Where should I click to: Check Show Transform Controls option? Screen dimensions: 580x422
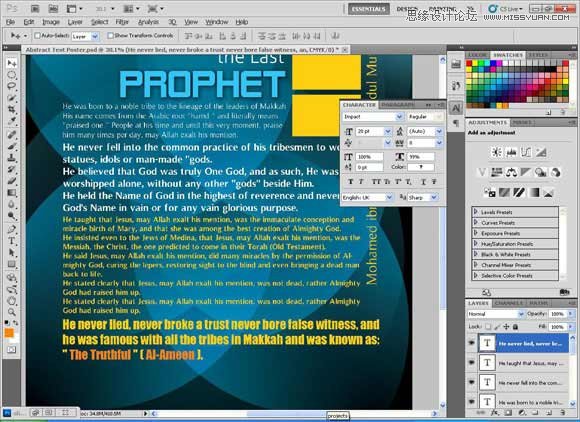(110, 36)
